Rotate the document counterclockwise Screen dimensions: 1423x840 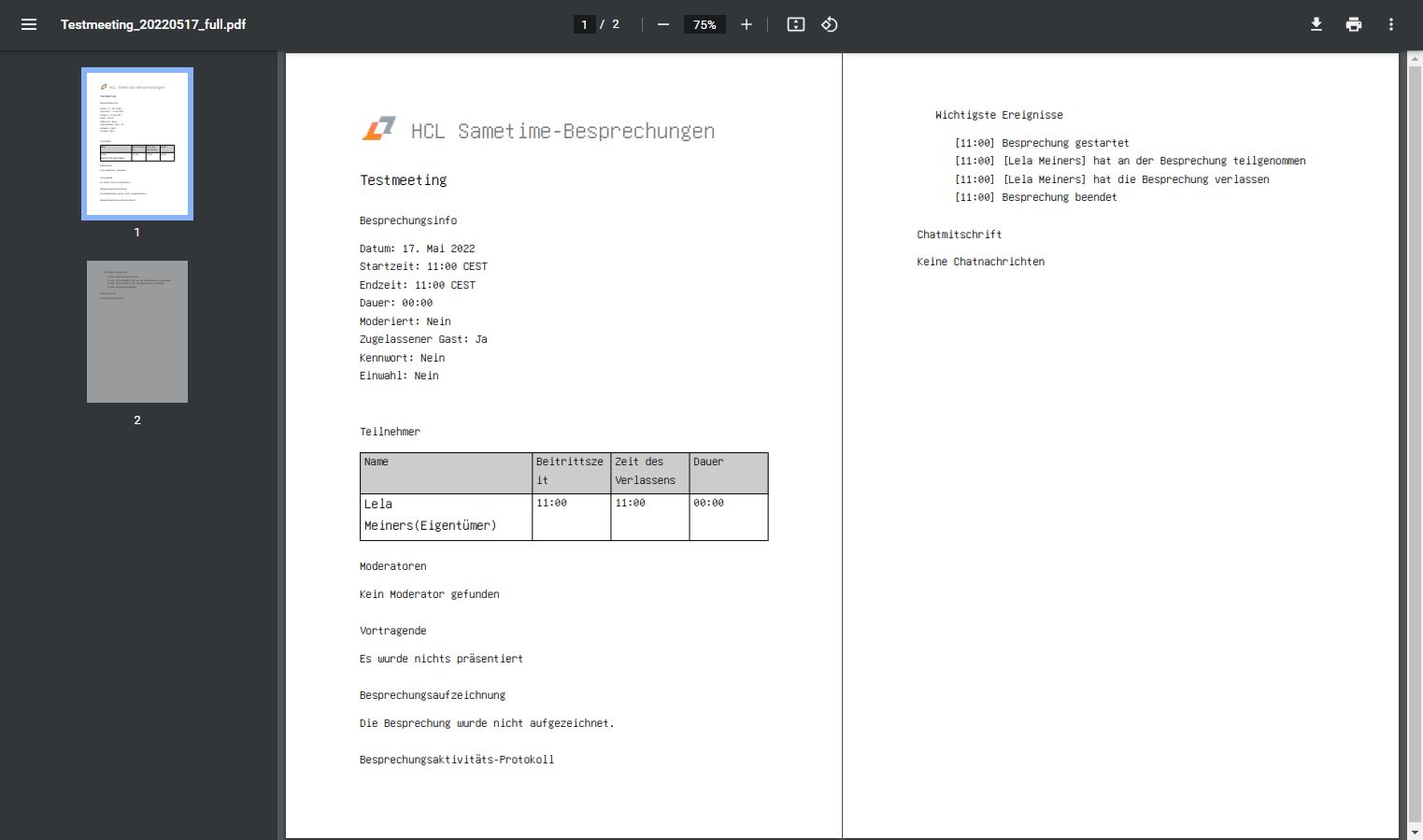[830, 24]
